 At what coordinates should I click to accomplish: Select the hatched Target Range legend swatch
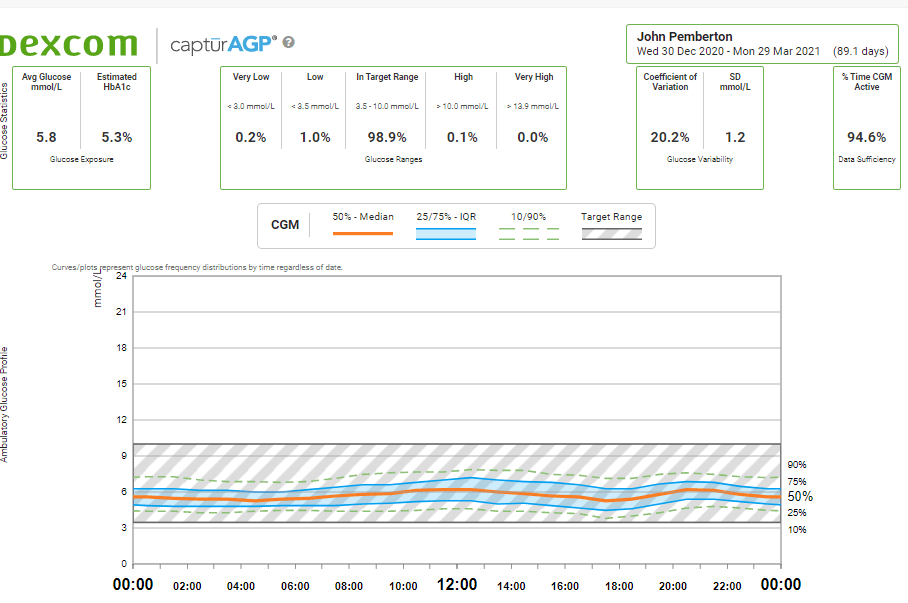click(x=611, y=234)
